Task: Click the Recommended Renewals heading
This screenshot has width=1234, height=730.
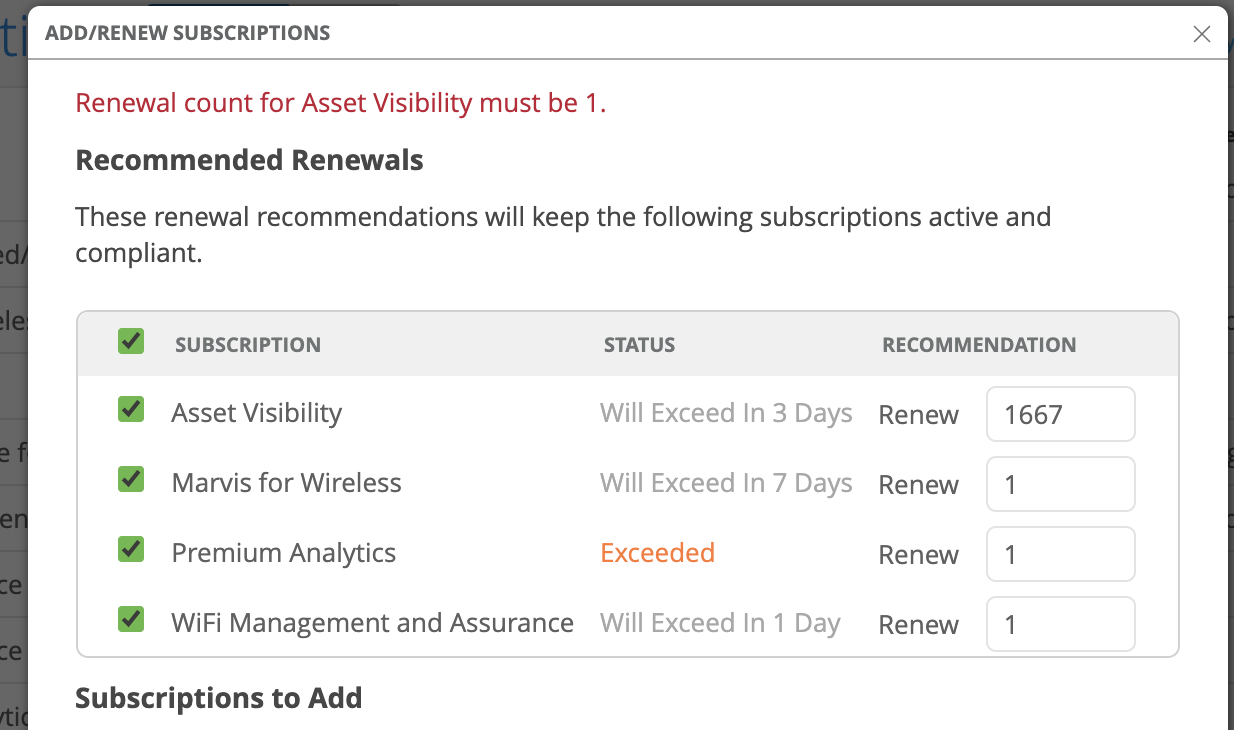Action: 250,160
